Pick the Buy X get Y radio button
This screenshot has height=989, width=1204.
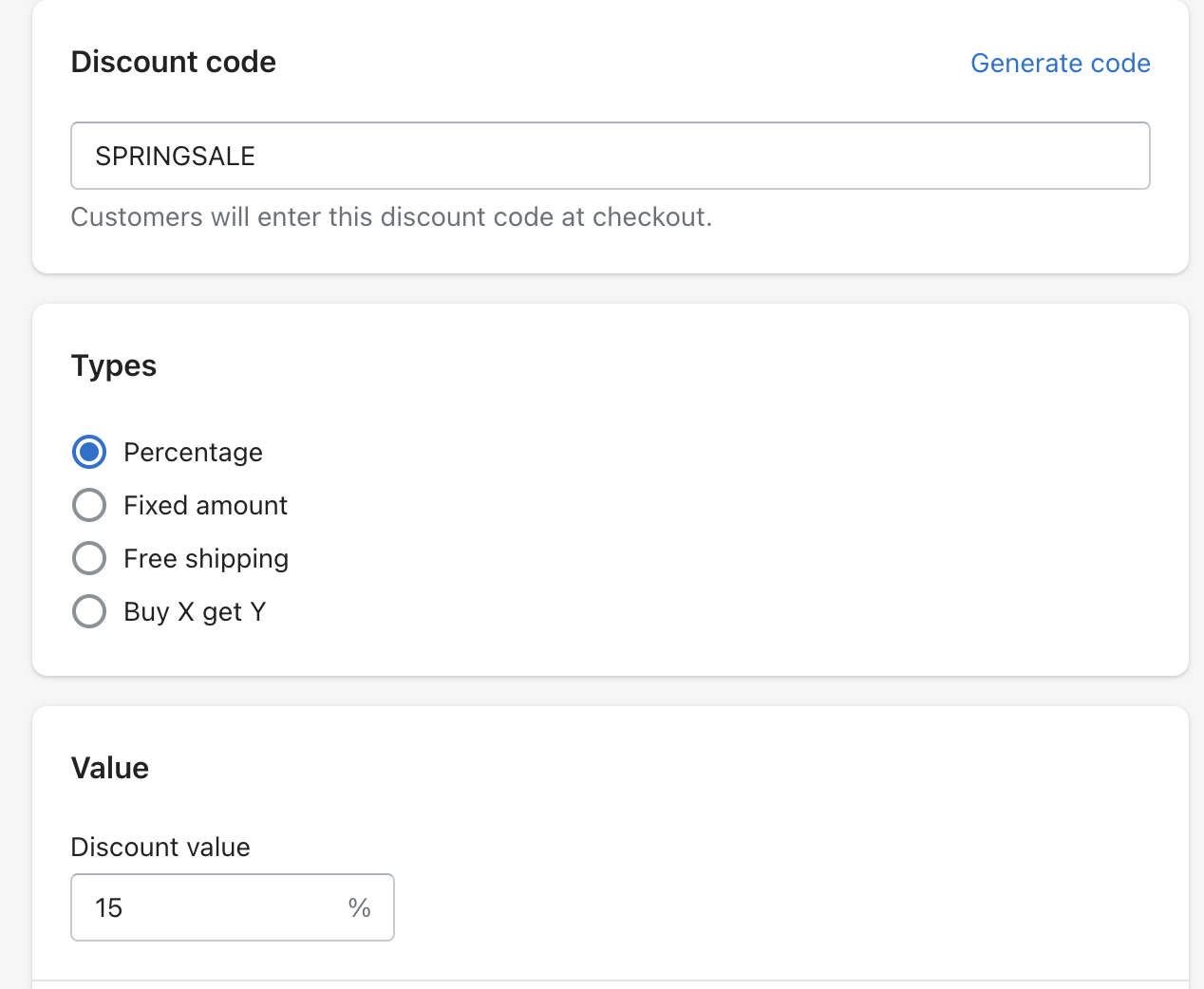coord(89,611)
